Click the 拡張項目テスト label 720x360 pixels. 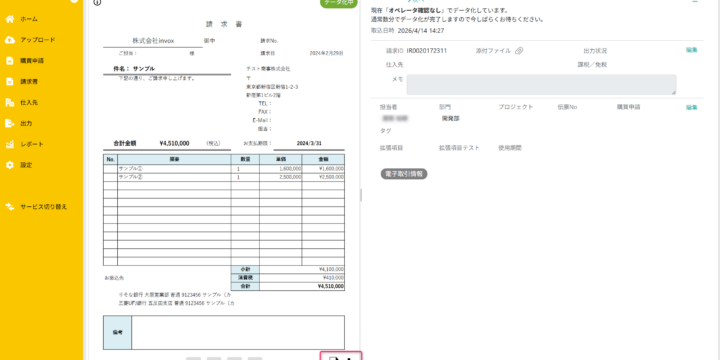pyautogui.click(x=459, y=148)
